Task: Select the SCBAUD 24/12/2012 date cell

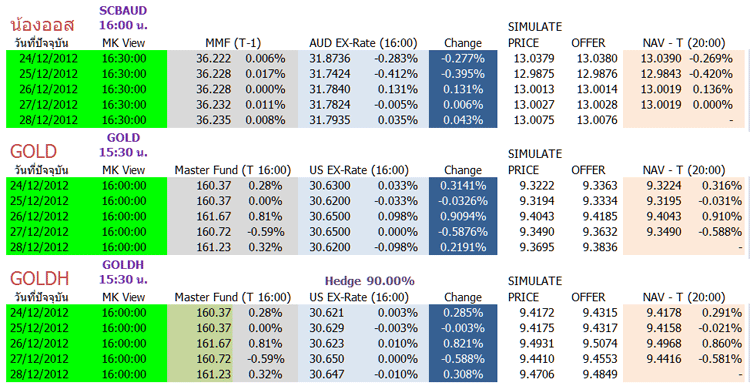Action: pos(48,58)
